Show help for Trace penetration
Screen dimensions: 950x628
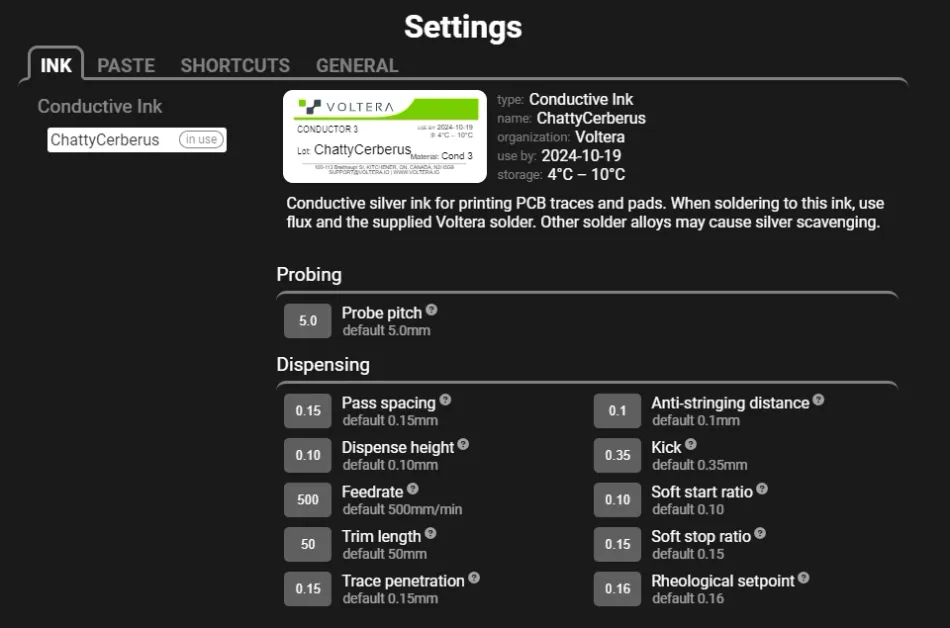point(474,578)
